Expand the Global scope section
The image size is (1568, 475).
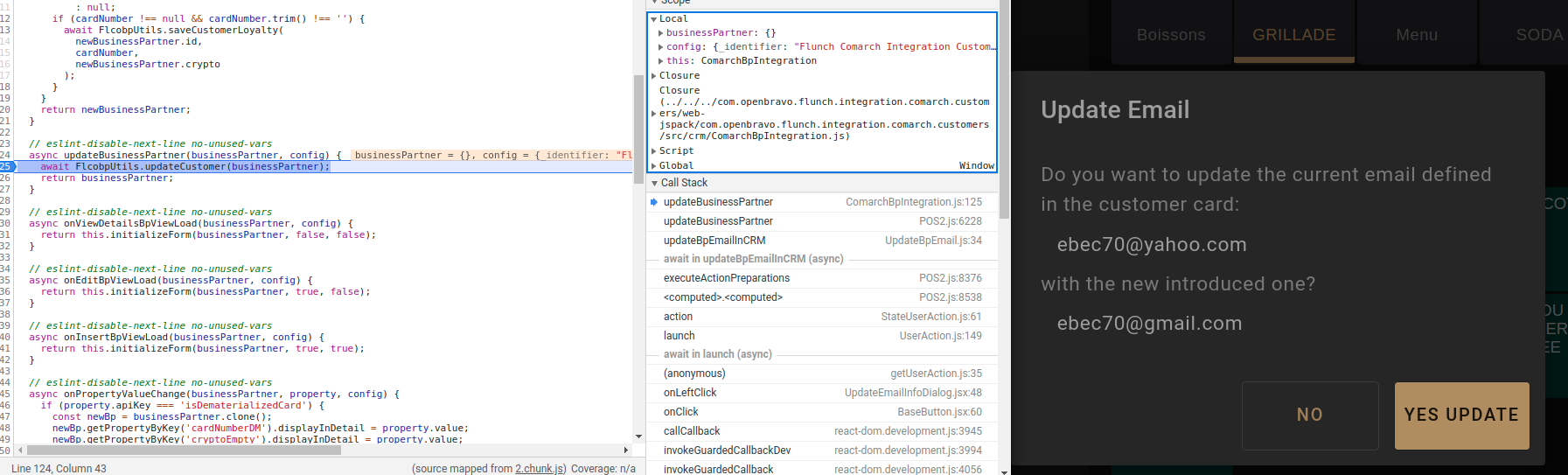(x=653, y=165)
